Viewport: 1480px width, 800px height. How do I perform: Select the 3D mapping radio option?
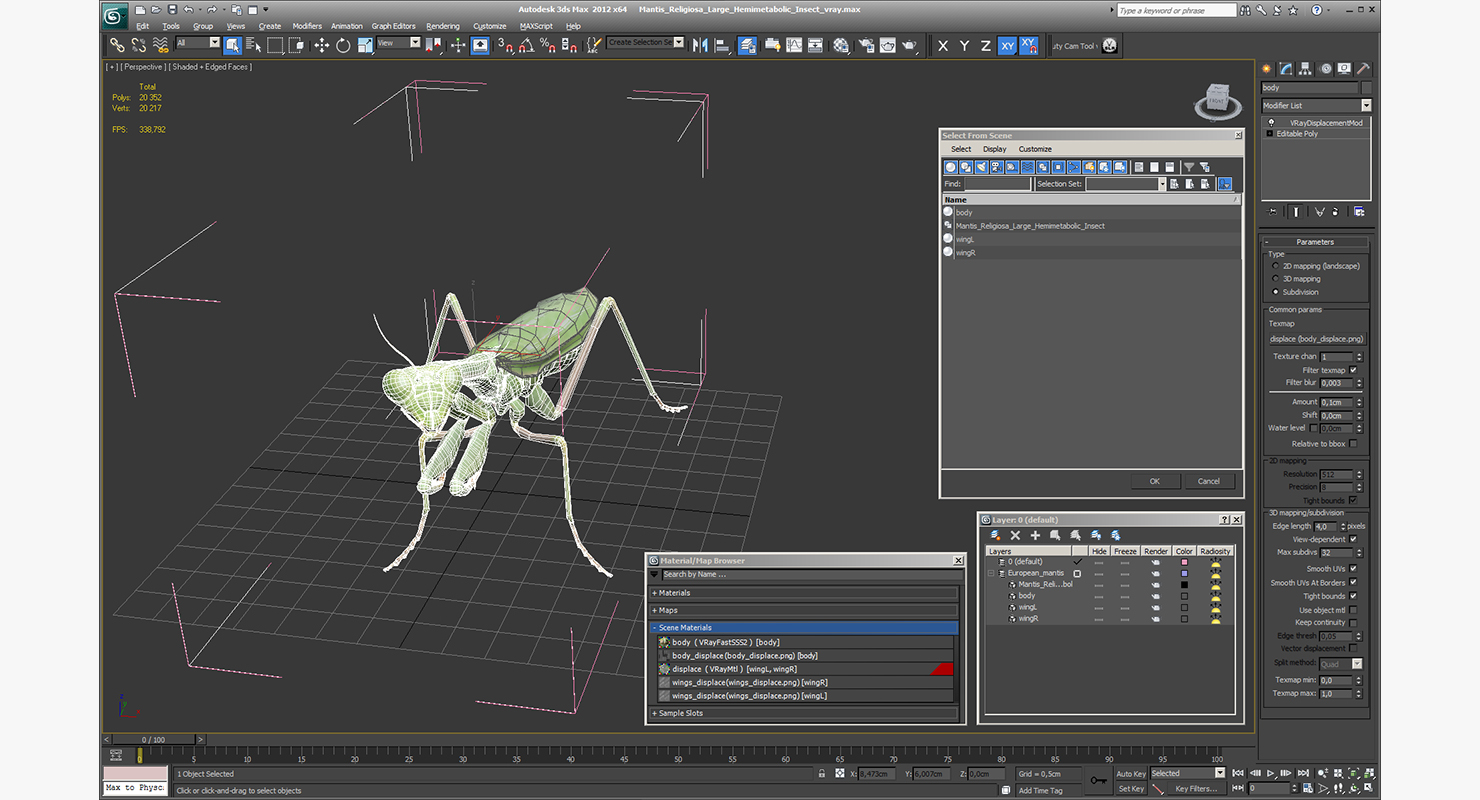(x=1275, y=279)
